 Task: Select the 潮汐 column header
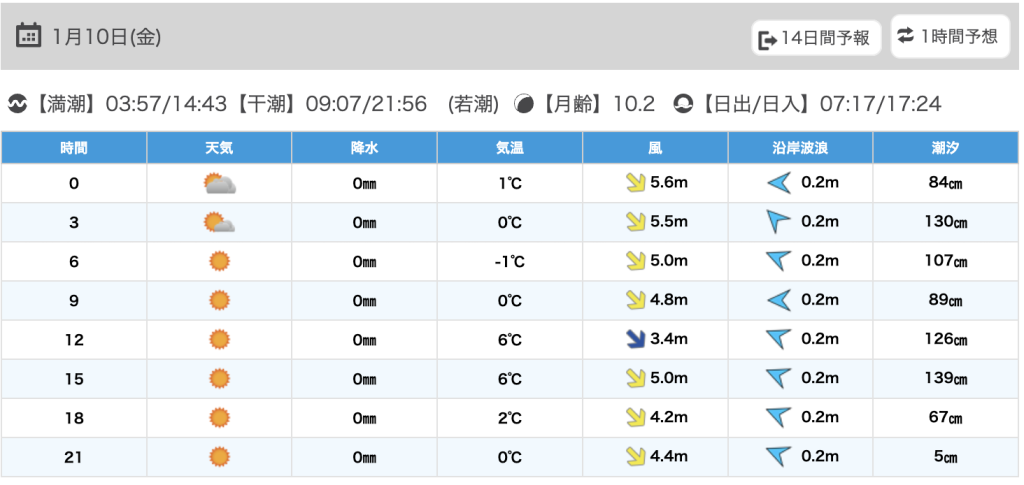945,148
